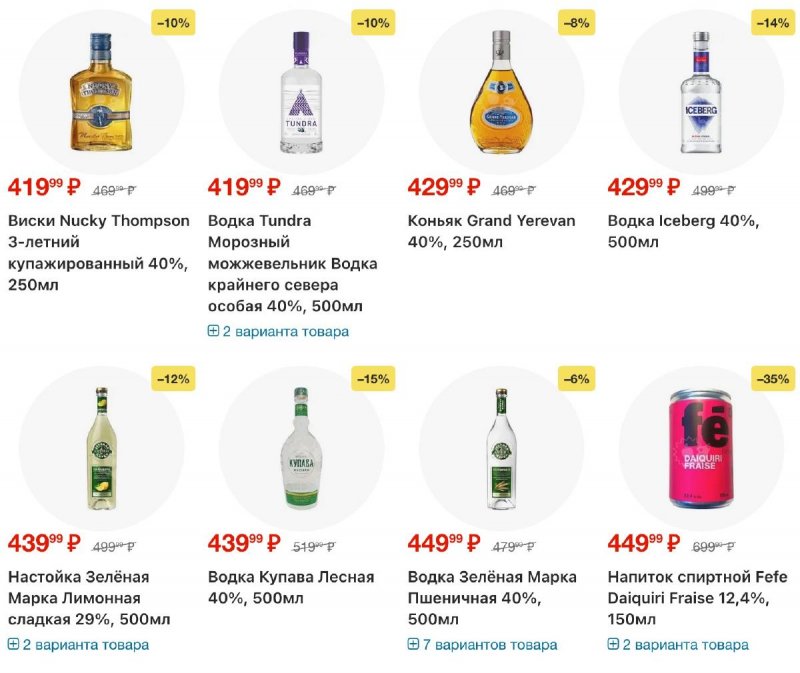
Task: Click the −35% discount badge on Fefe
Action: pyautogui.click(x=773, y=379)
